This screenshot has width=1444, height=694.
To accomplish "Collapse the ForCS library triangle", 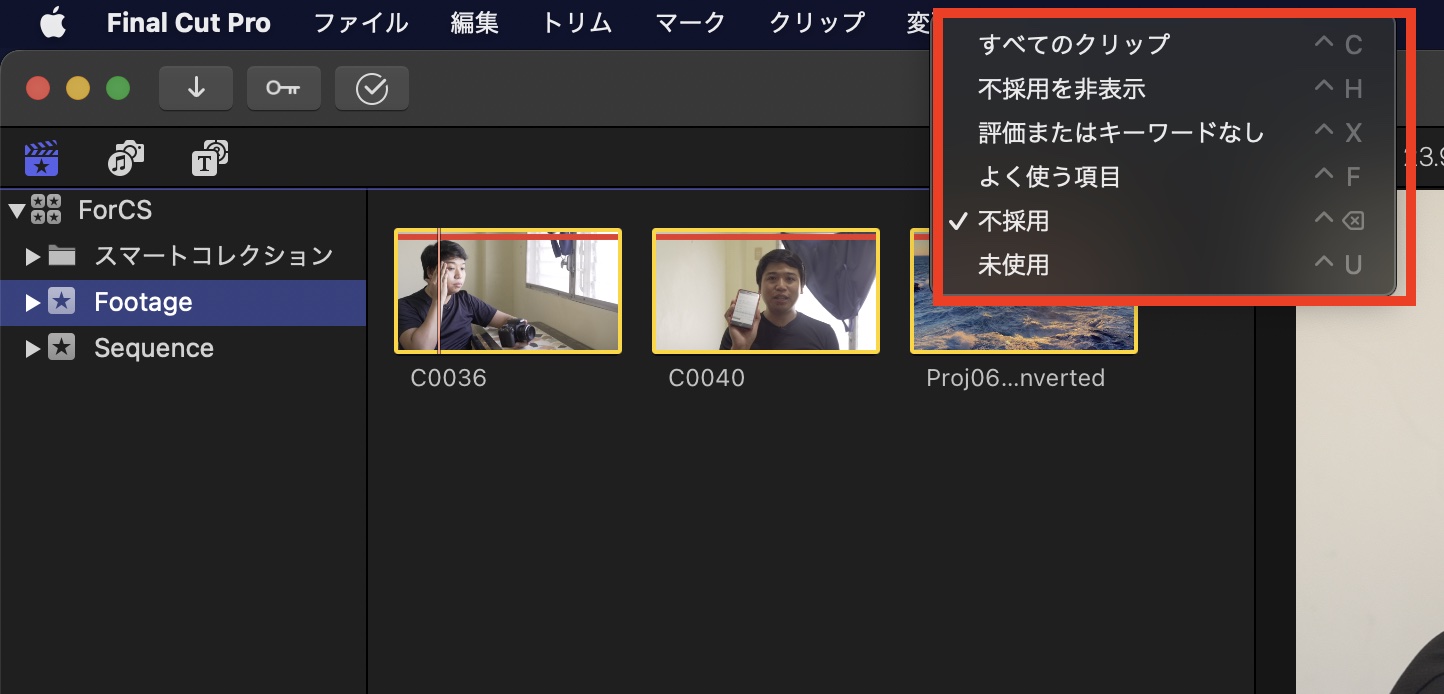I will 16,210.
